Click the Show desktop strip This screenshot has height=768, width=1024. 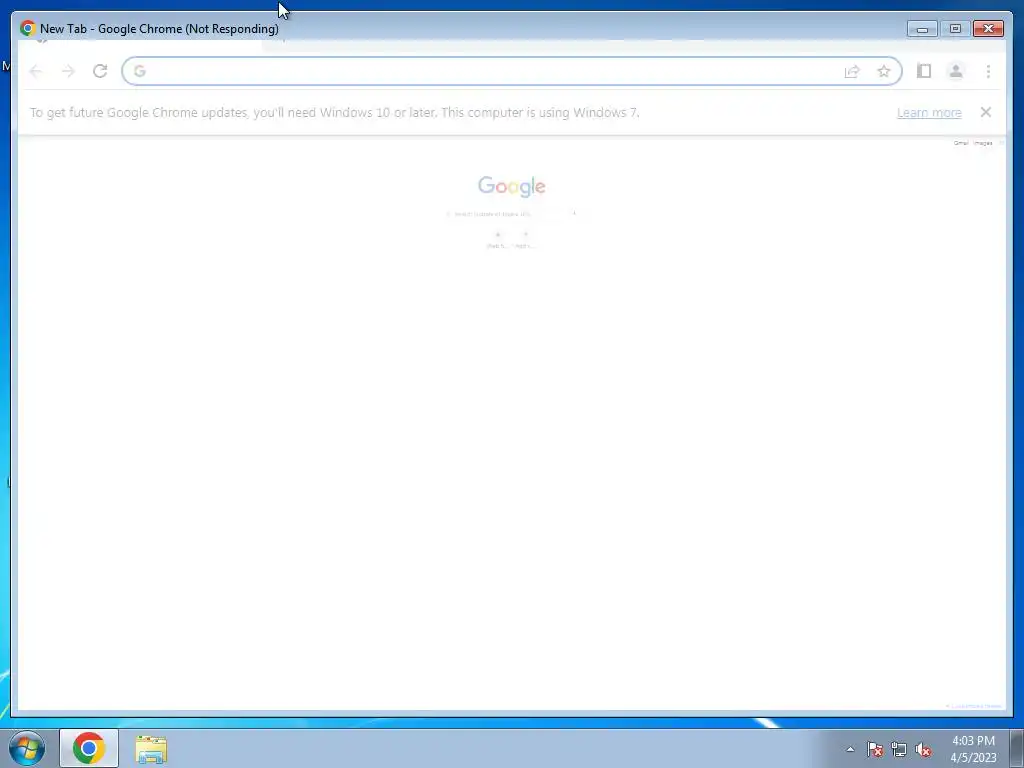[x=1017, y=748]
